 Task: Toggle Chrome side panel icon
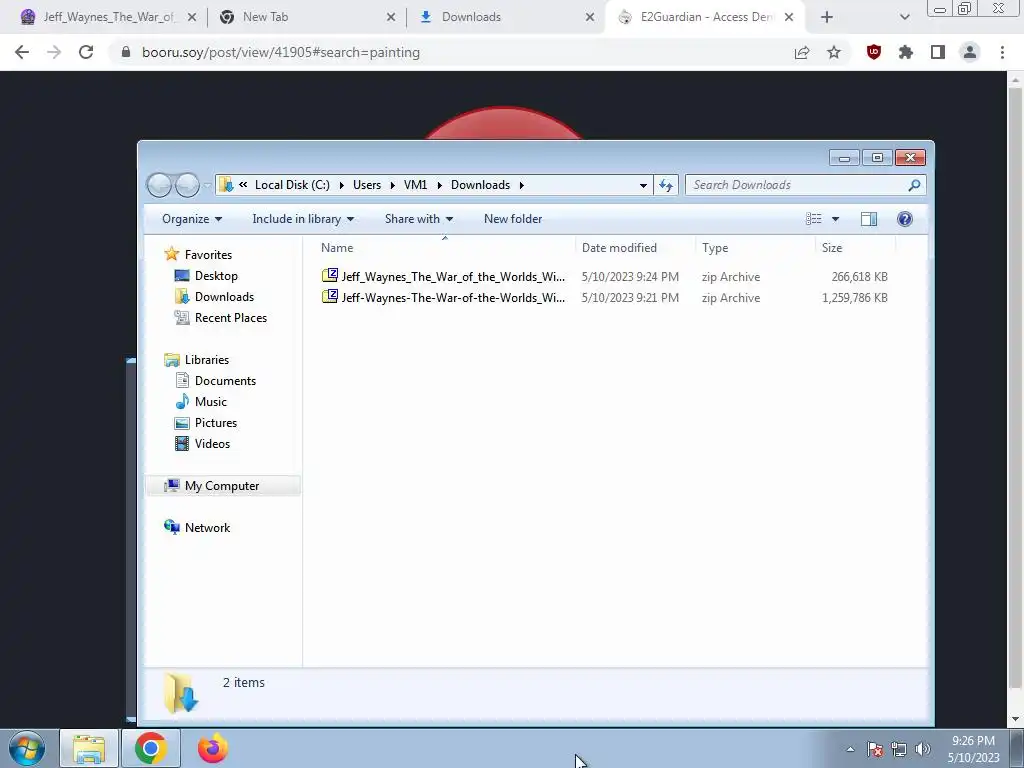(x=938, y=52)
